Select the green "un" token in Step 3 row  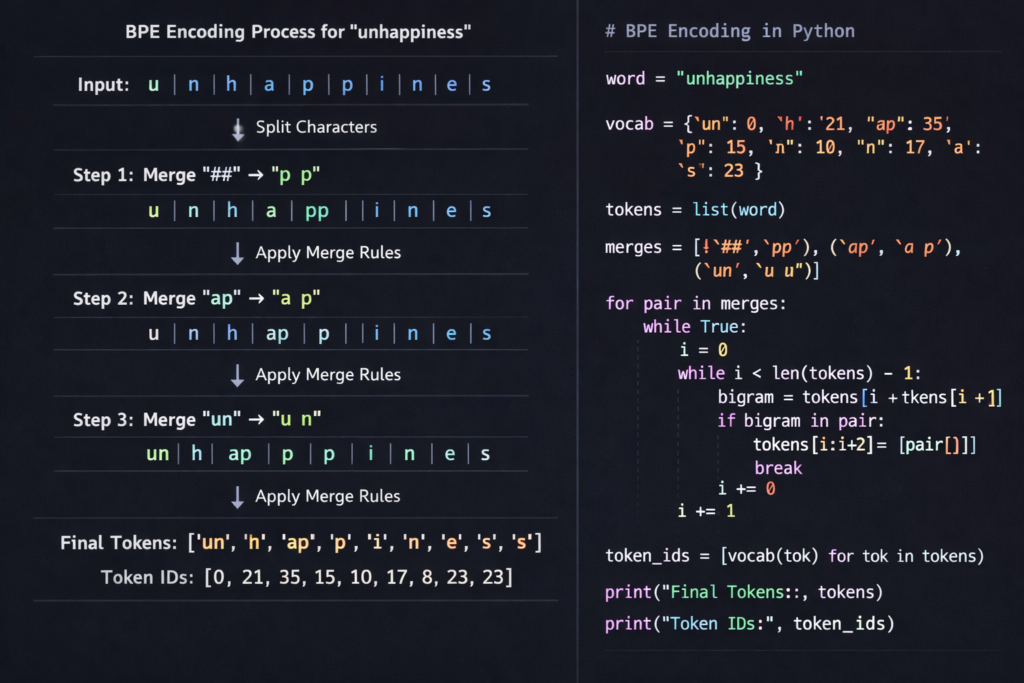158,454
